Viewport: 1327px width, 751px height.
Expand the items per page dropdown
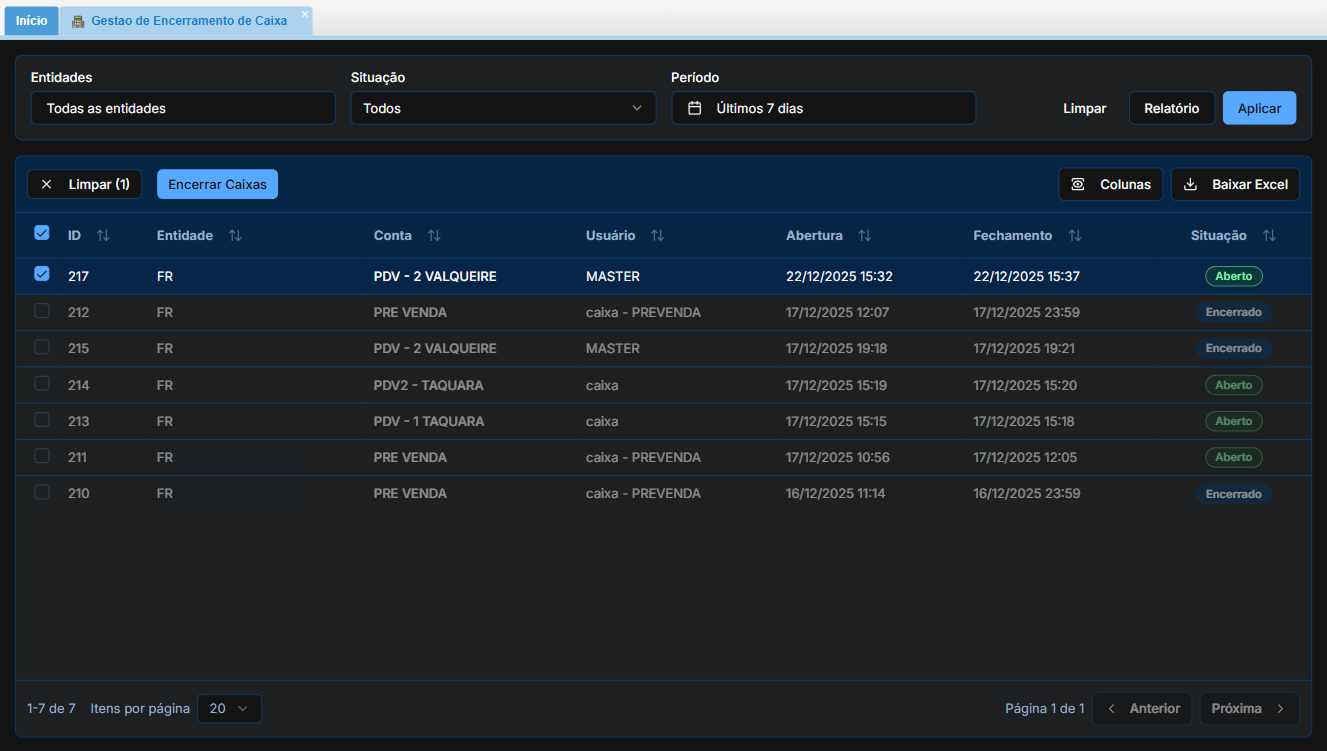229,708
